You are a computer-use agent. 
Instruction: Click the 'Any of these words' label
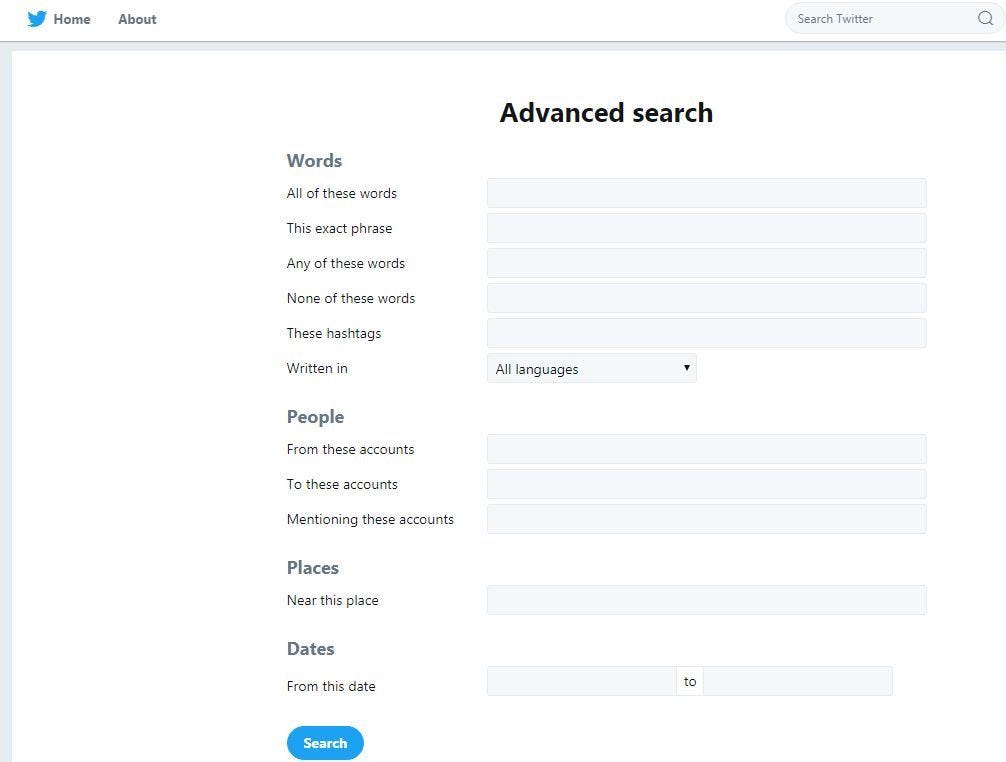click(346, 263)
